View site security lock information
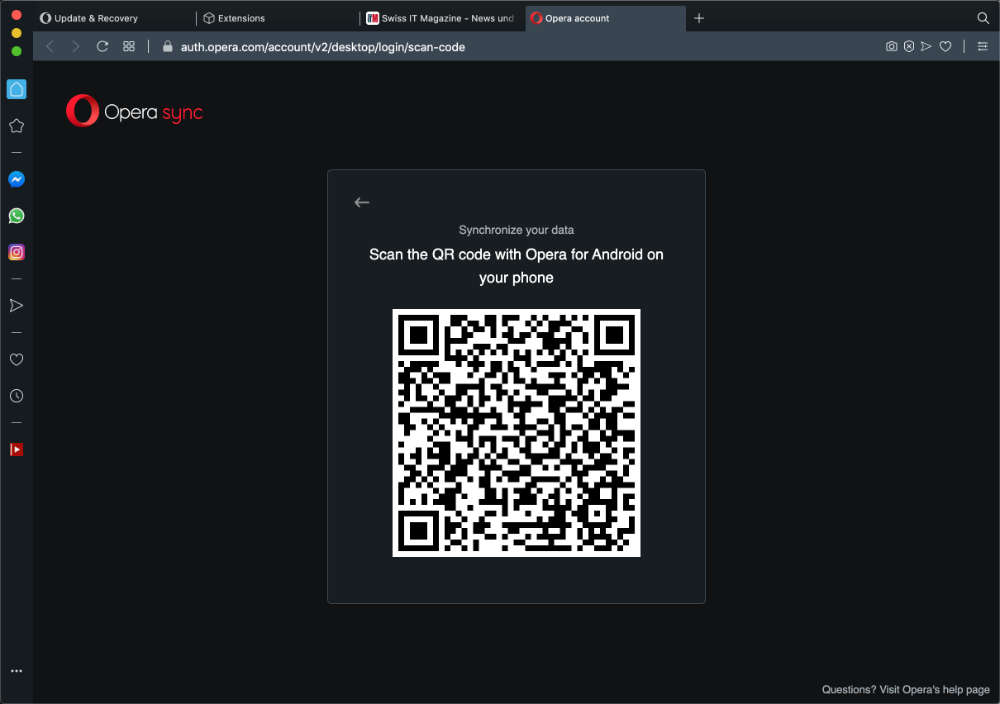The image size is (1000, 704). pos(168,47)
